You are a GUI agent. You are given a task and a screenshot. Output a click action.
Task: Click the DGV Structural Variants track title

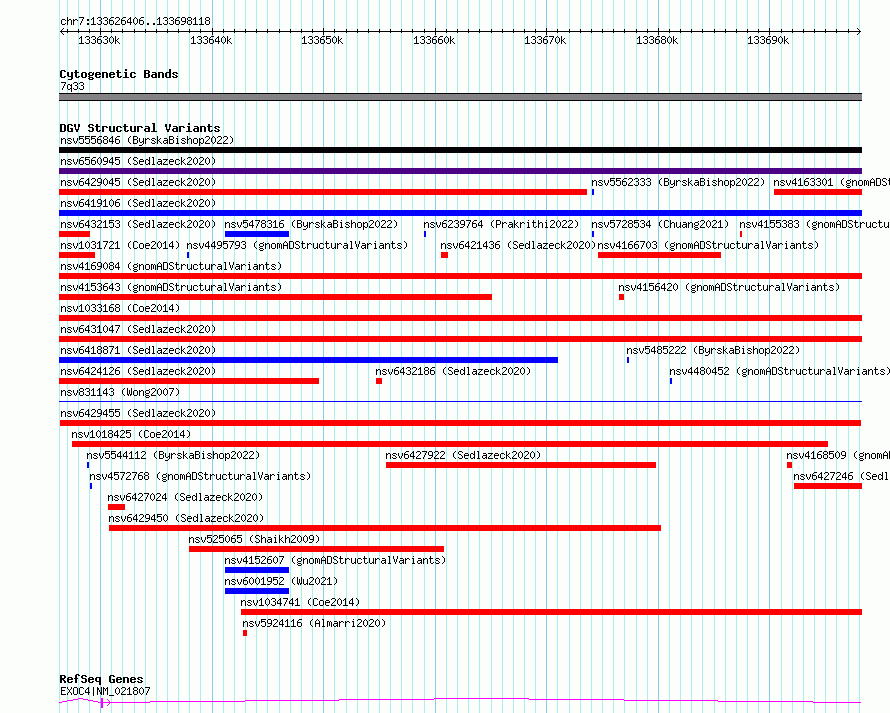point(140,128)
